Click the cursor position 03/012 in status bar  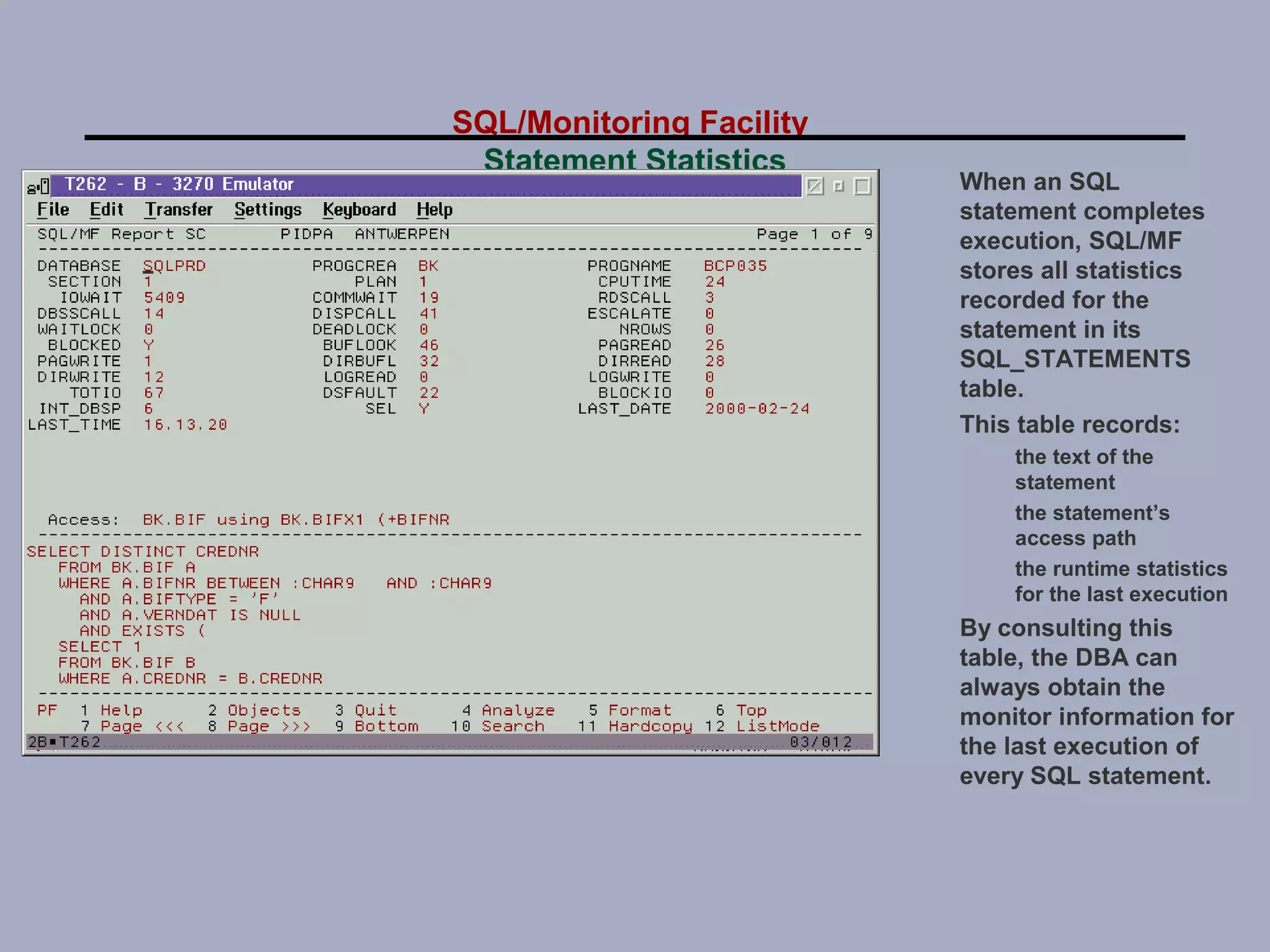click(820, 742)
